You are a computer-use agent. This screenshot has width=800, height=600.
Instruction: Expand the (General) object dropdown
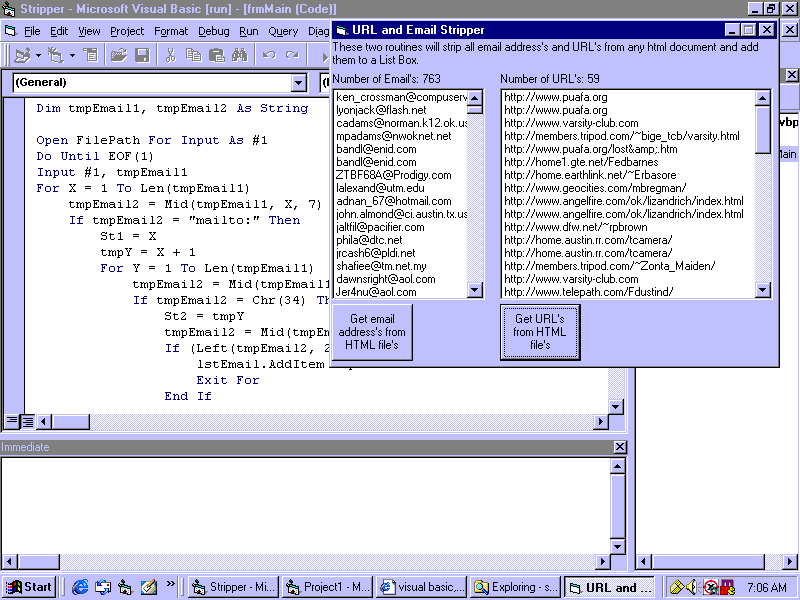298,83
